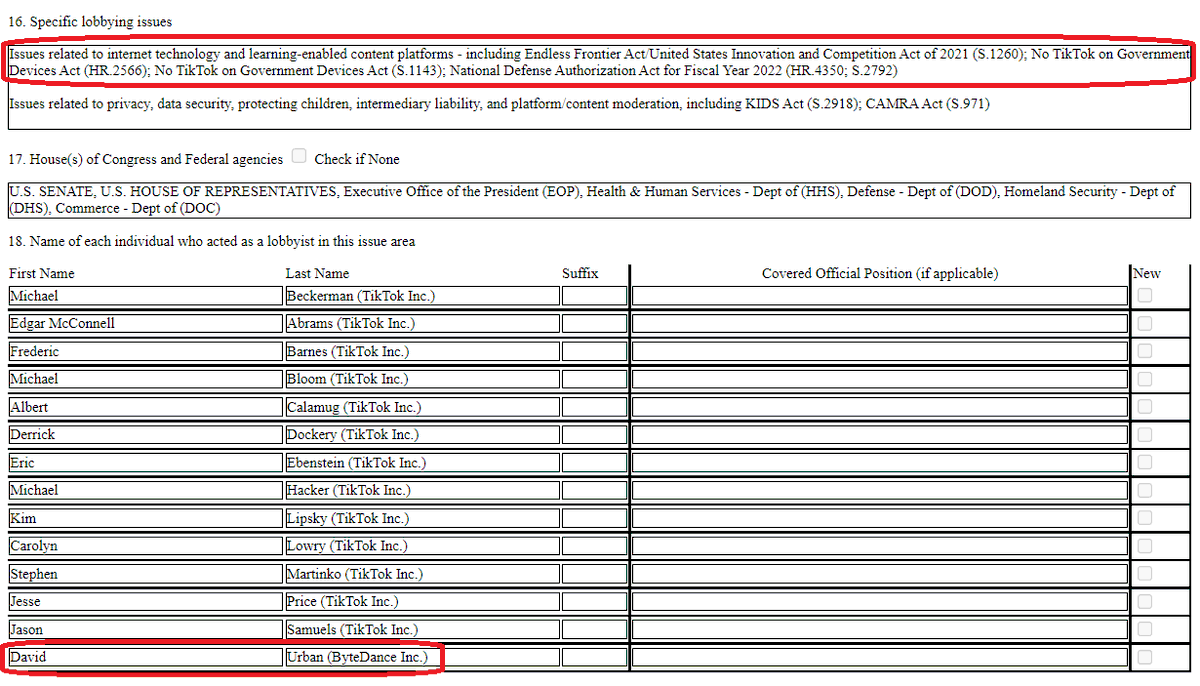Check the New box for Stephen Martinko
This screenshot has width=1200, height=686.
click(x=1144, y=574)
